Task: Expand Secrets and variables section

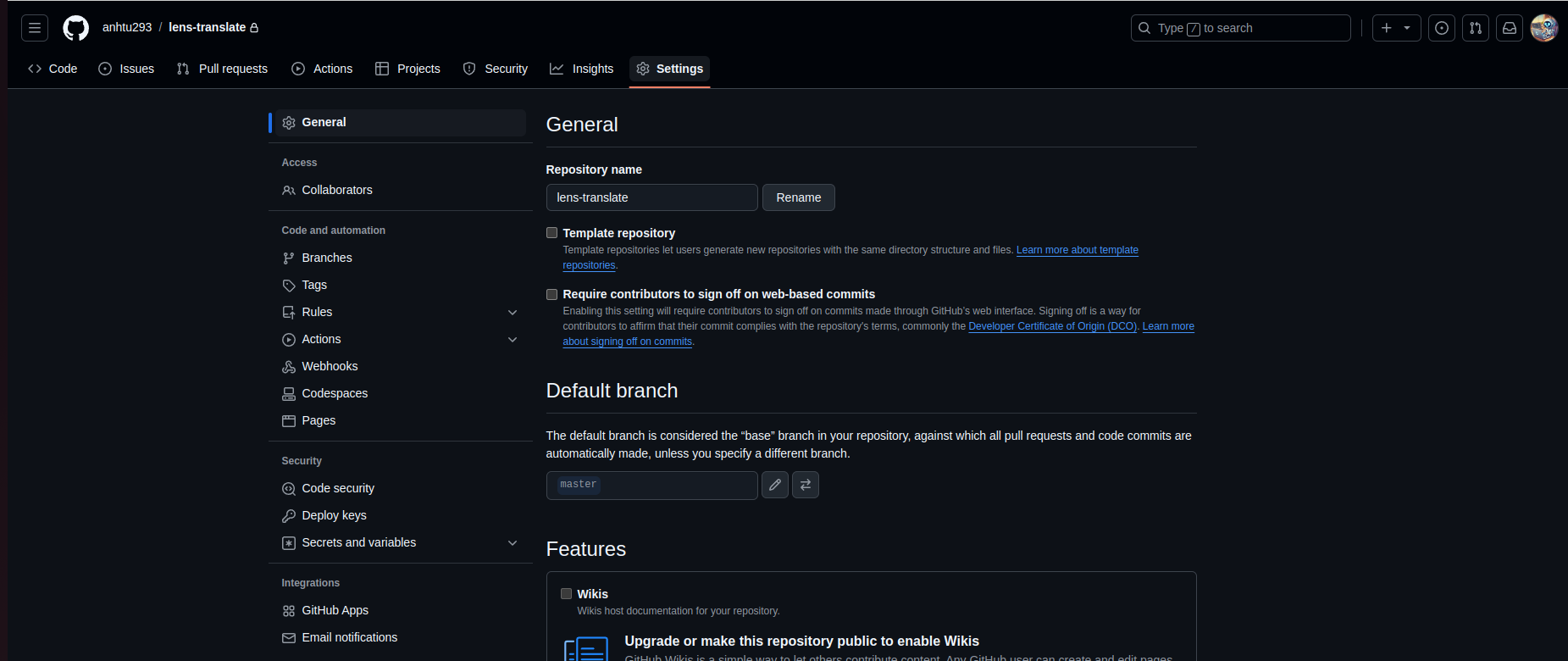Action: [x=401, y=543]
